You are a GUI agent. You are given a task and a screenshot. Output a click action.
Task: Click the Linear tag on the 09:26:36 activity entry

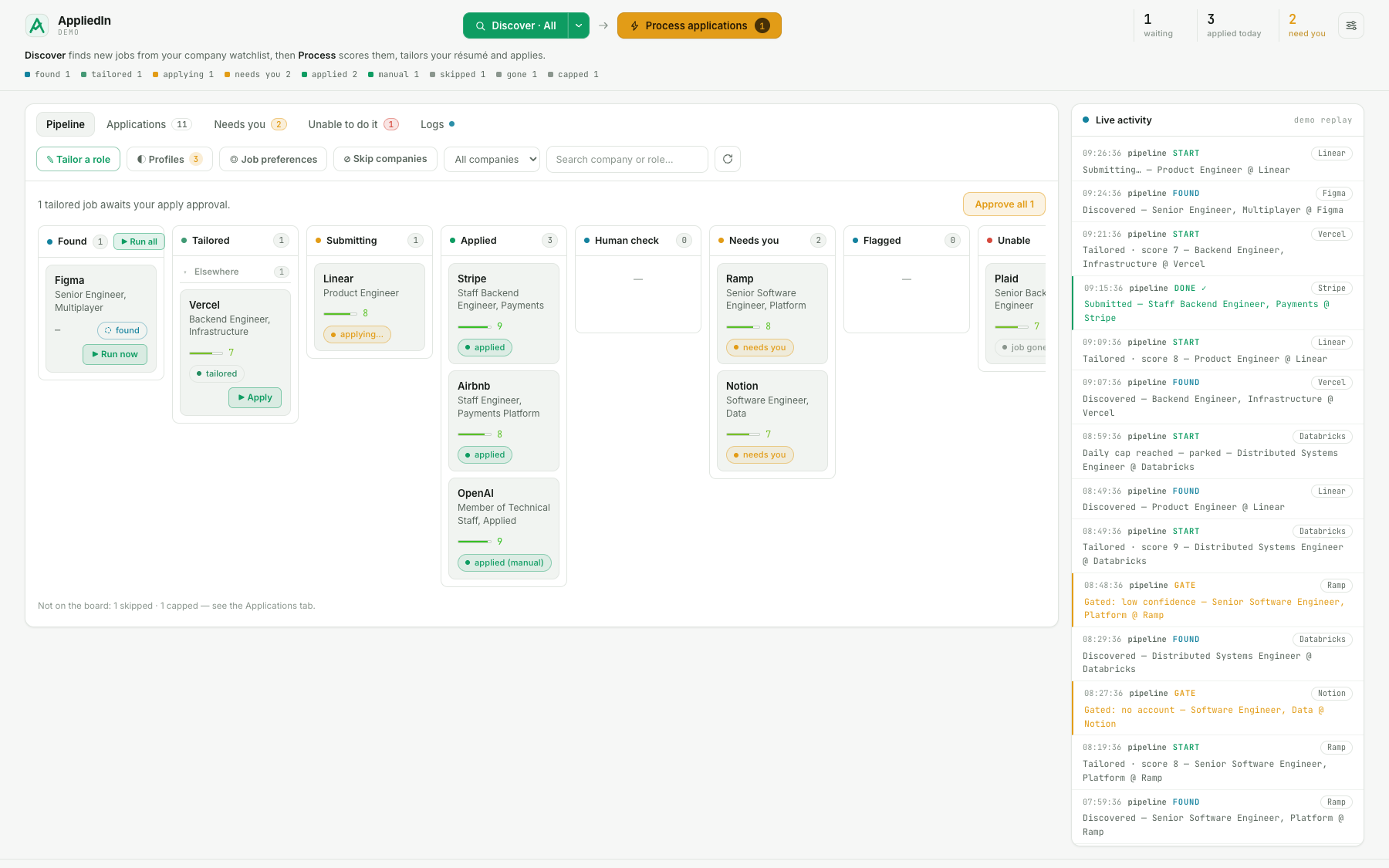1331,154
